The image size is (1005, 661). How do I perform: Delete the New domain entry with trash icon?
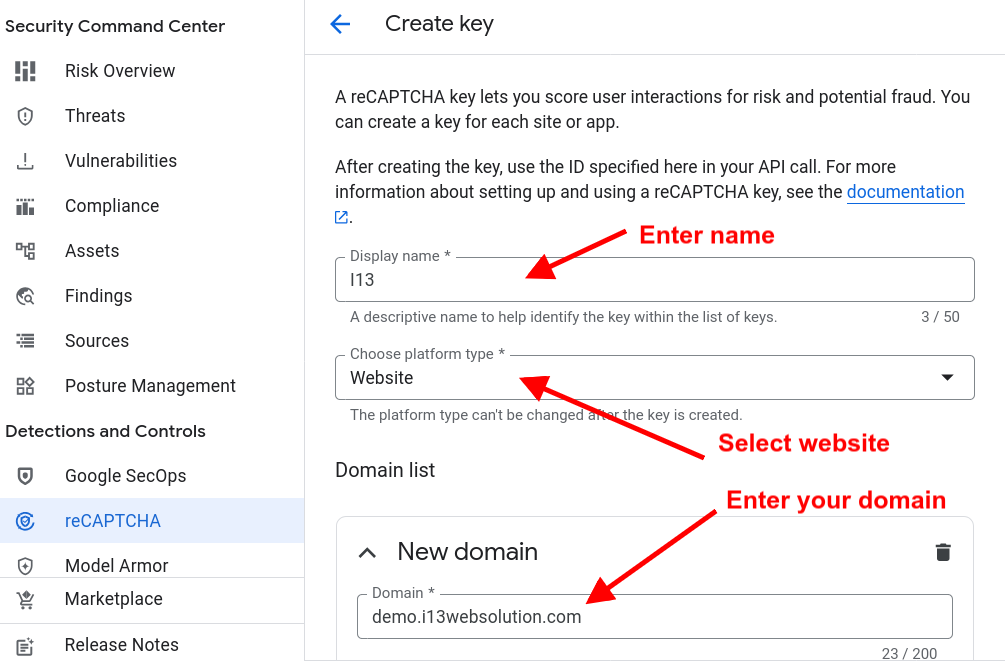click(943, 552)
